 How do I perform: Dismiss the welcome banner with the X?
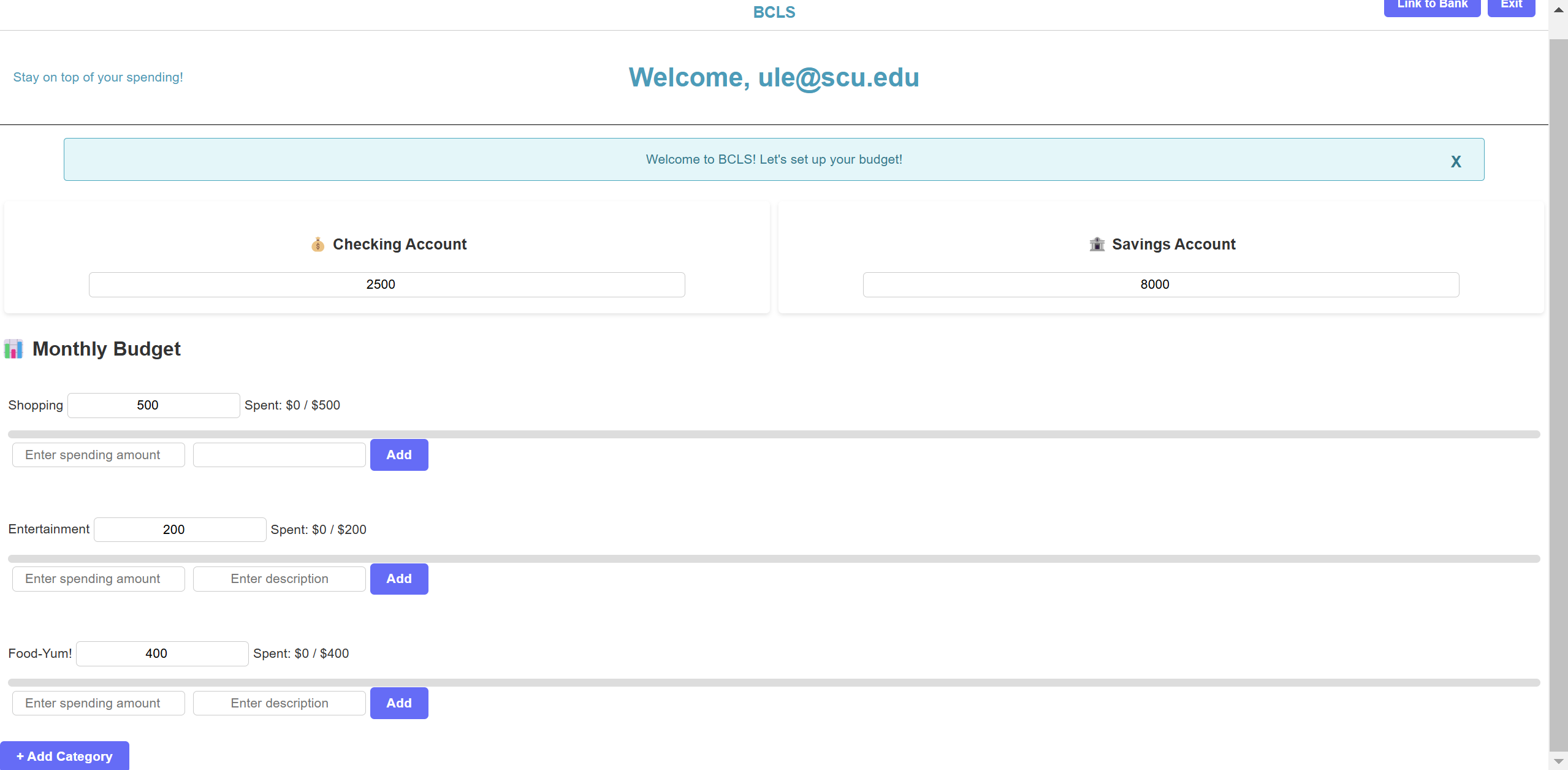1456,161
